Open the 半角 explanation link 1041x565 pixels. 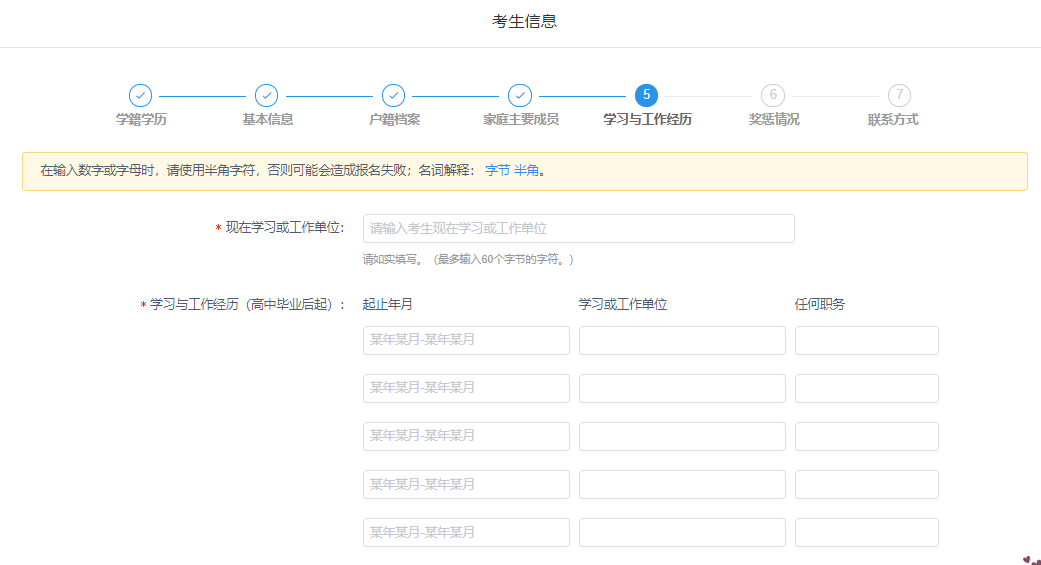[526, 171]
